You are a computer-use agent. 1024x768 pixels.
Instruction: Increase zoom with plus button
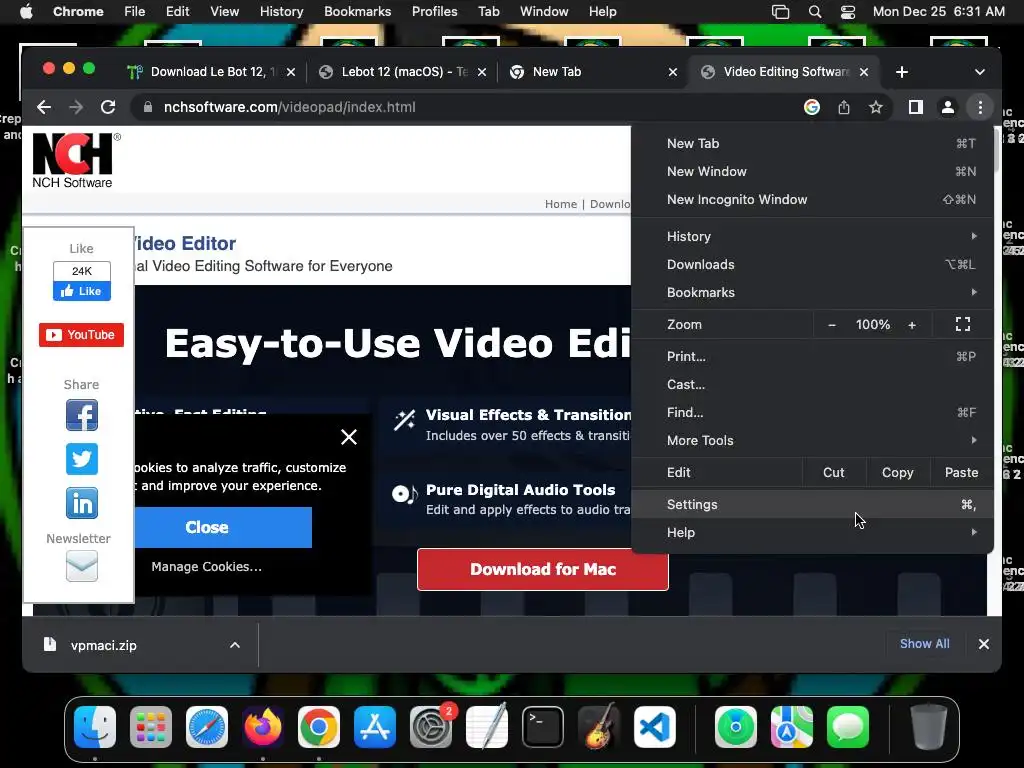(912, 325)
